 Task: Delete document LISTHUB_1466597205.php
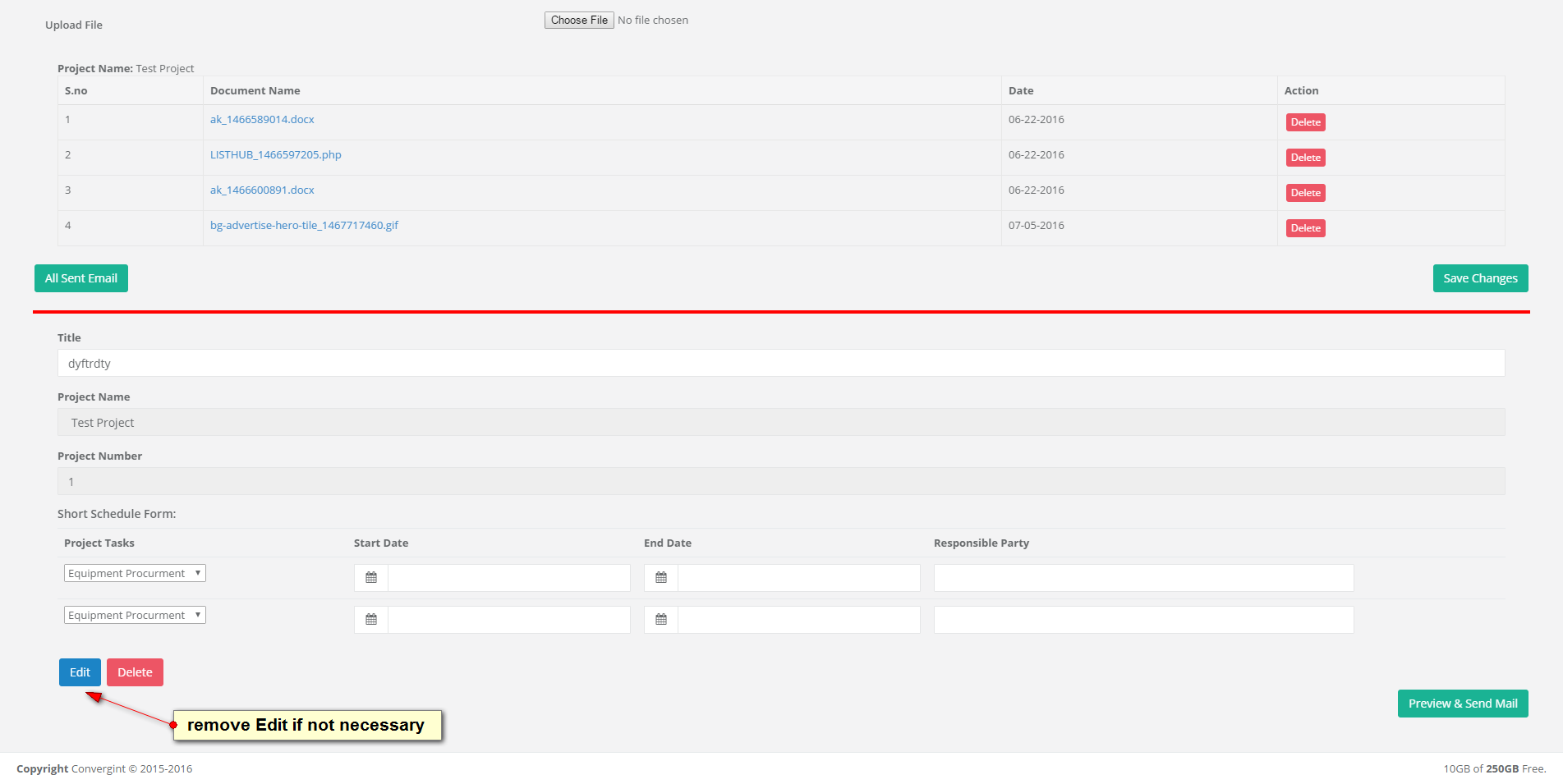(x=1305, y=158)
